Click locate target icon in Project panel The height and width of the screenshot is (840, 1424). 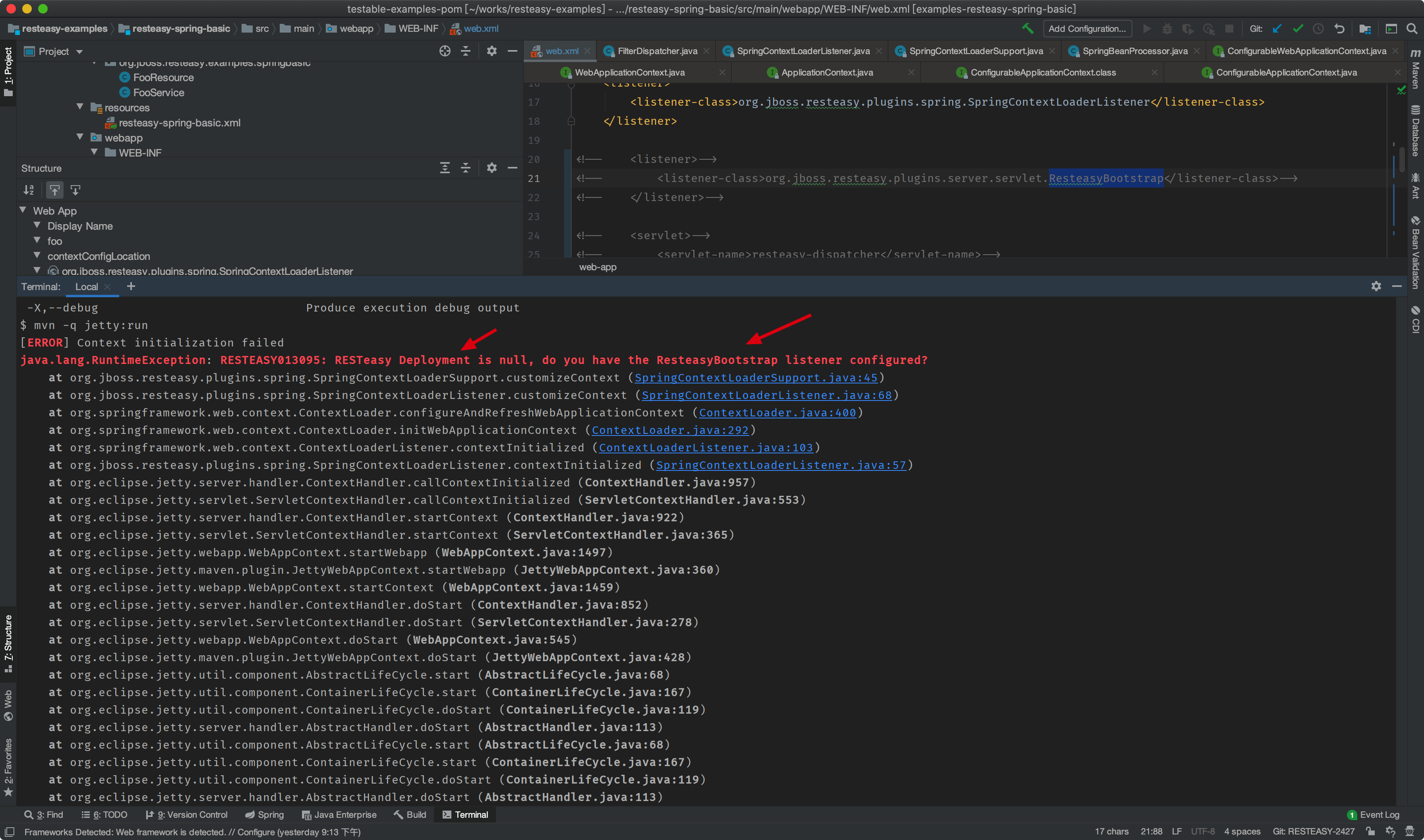(x=445, y=51)
